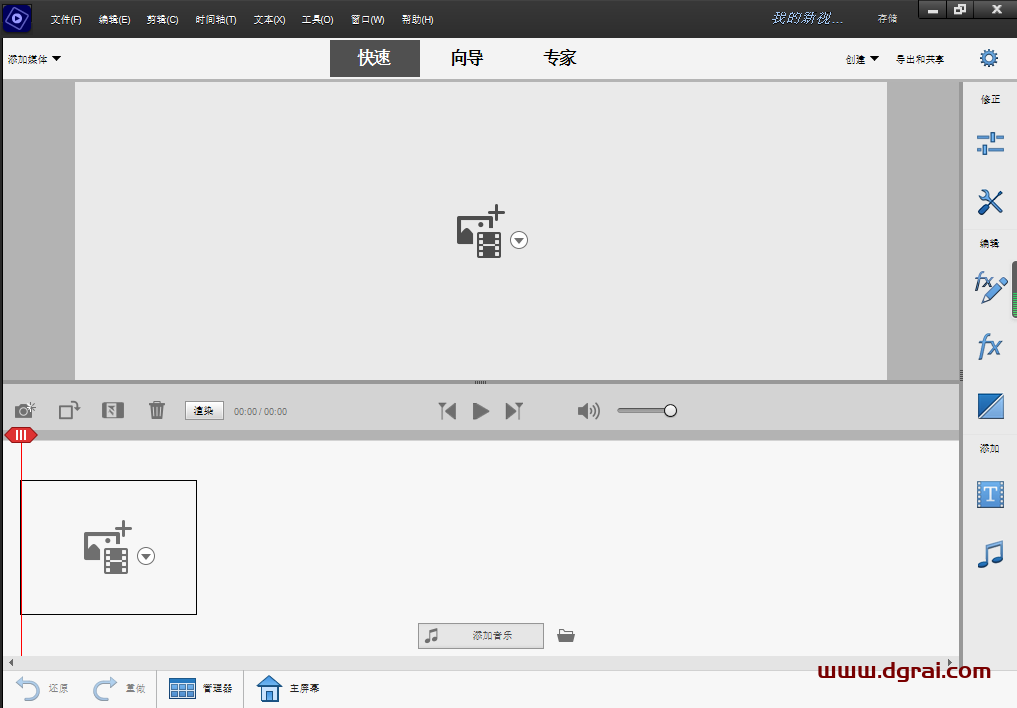1017x708 pixels.
Task: Click the delete trash icon
Action: [x=156, y=410]
